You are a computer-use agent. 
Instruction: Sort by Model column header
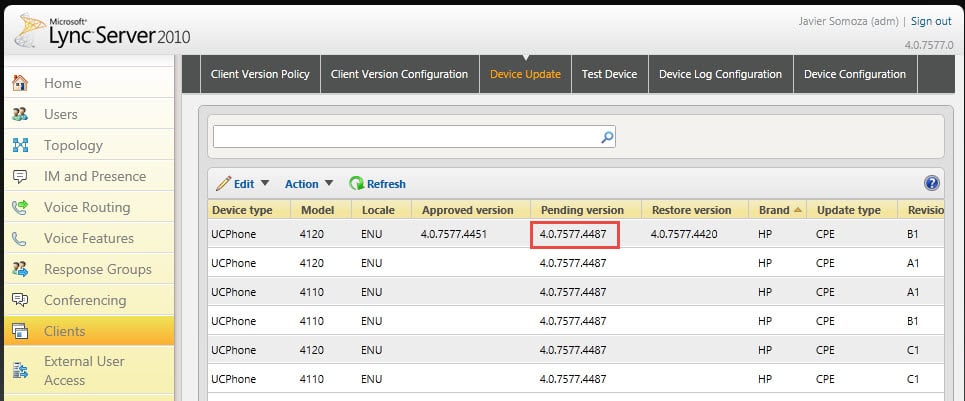(x=321, y=210)
